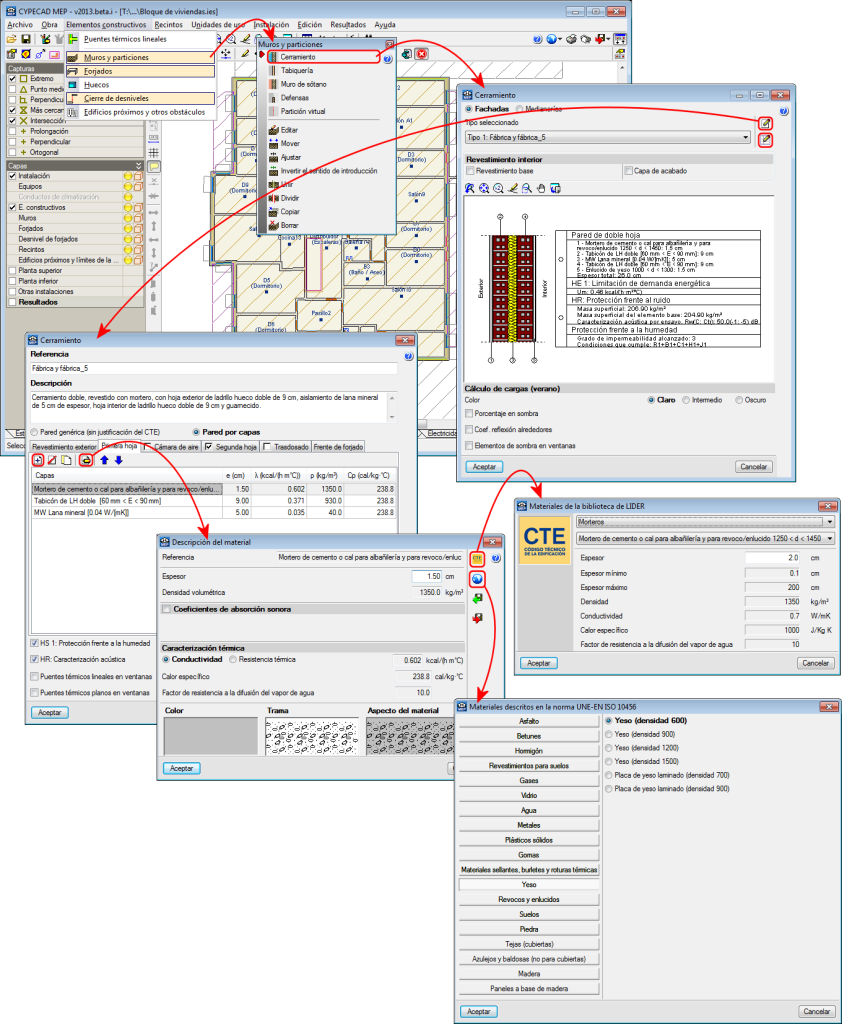Click the Revocos y enlucidos category button
The width and height of the screenshot is (842, 1024).
(529, 899)
